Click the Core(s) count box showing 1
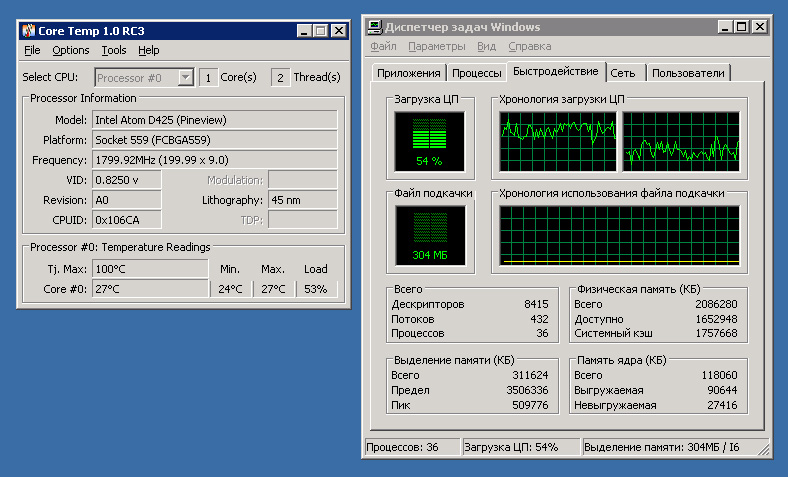The width and height of the screenshot is (788, 477). tap(208, 78)
